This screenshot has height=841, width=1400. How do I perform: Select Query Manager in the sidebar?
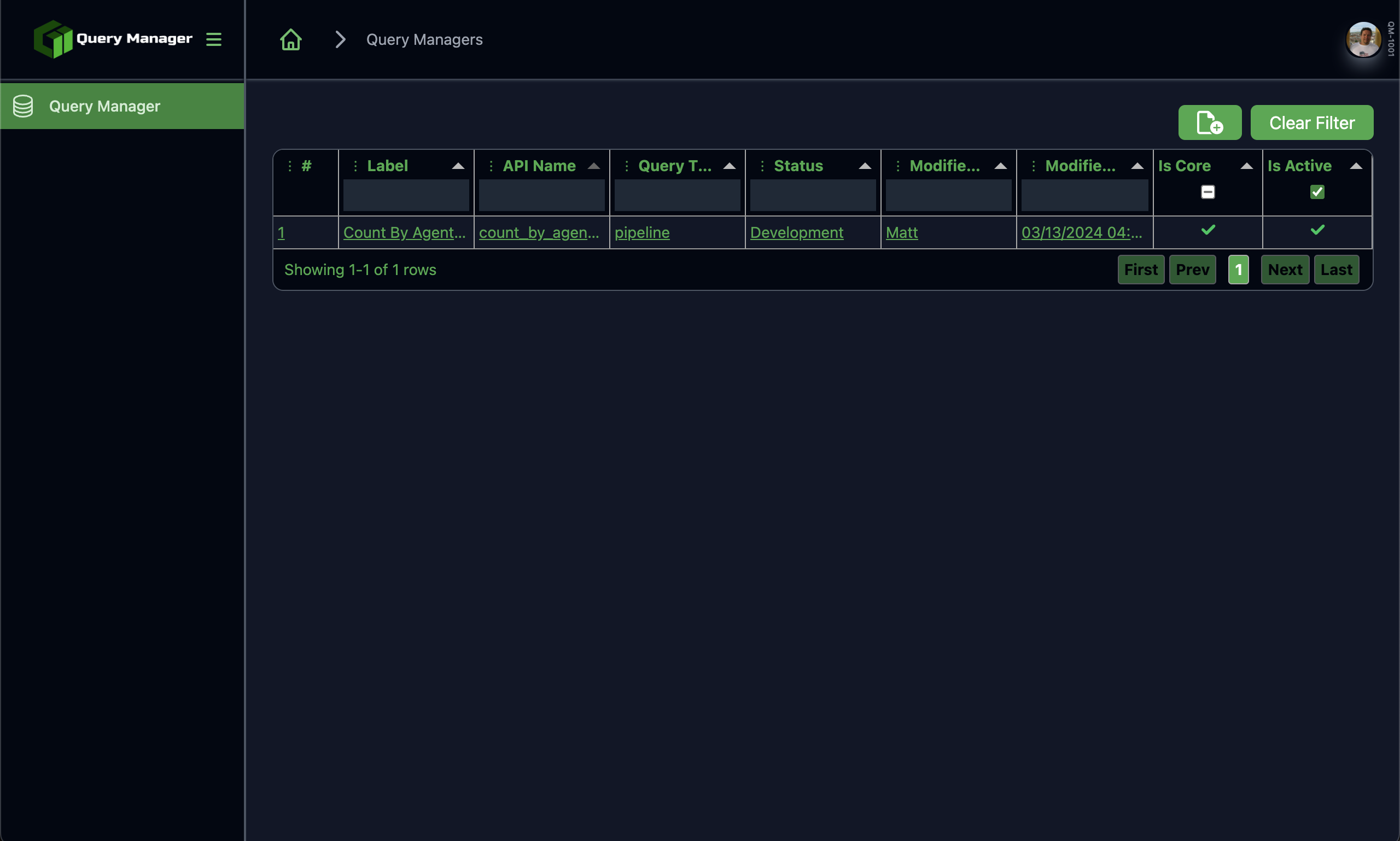[x=104, y=106]
